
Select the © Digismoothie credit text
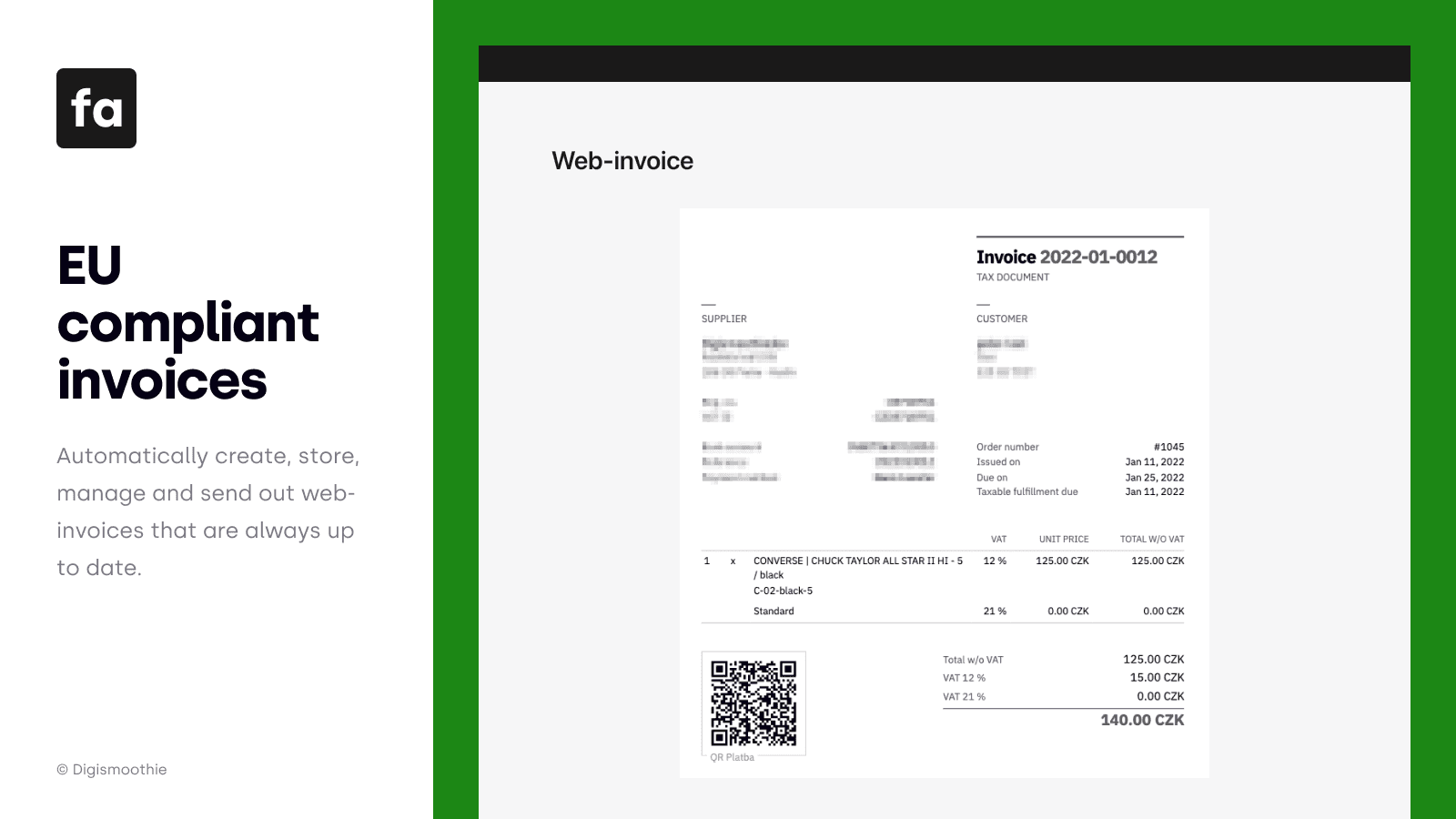[111, 770]
